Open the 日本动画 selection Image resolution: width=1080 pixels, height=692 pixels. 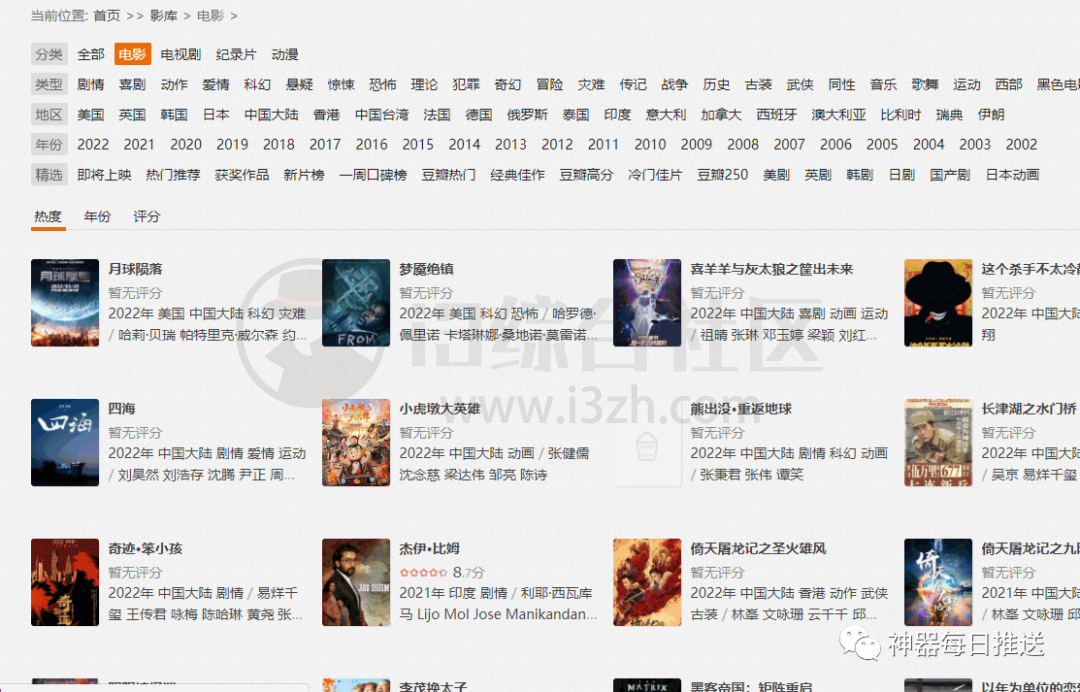[1012, 175]
